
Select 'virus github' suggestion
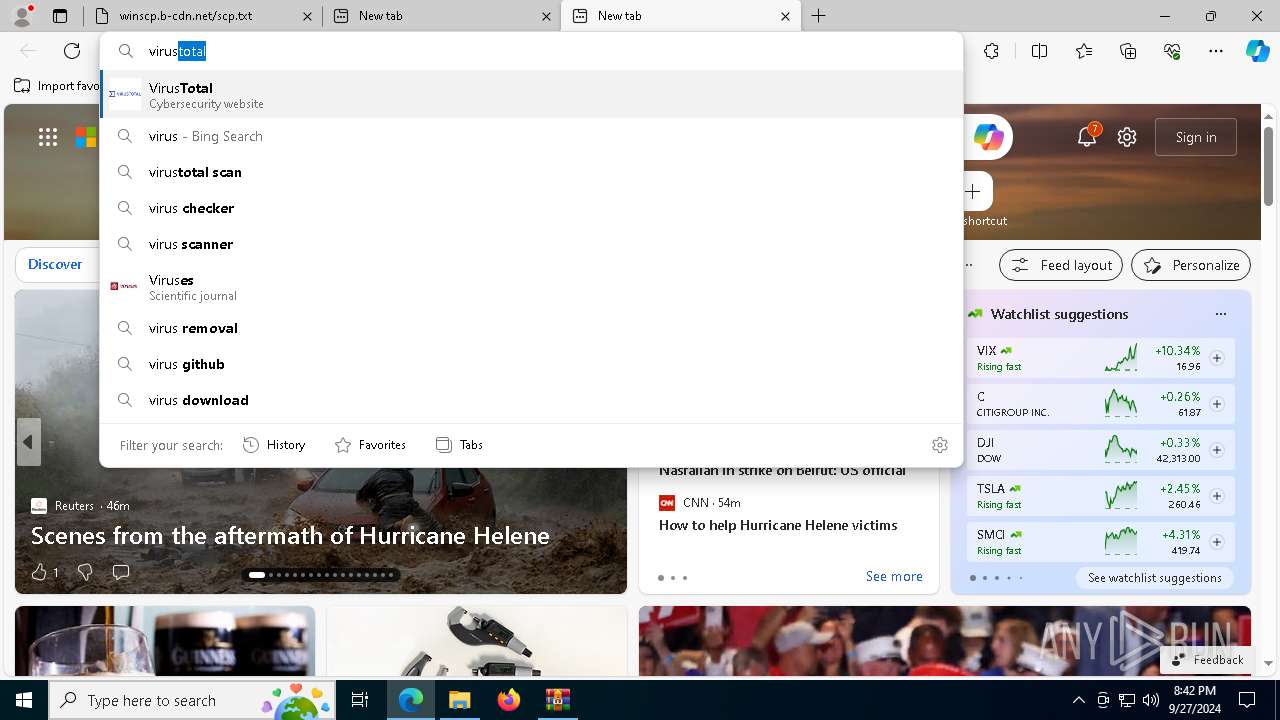coord(531,364)
